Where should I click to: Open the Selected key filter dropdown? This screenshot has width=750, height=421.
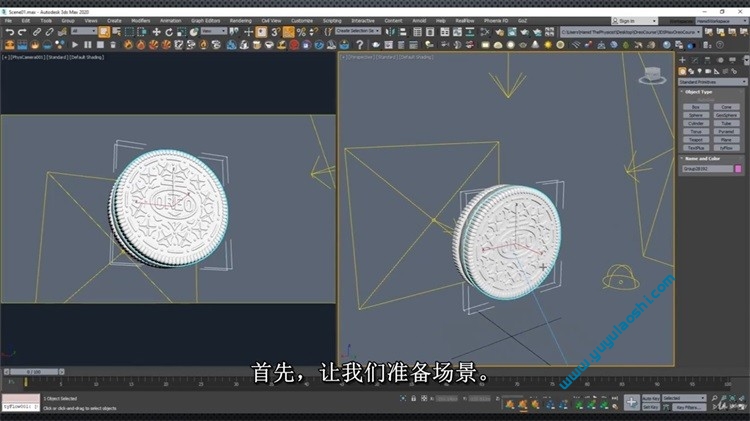[684, 398]
